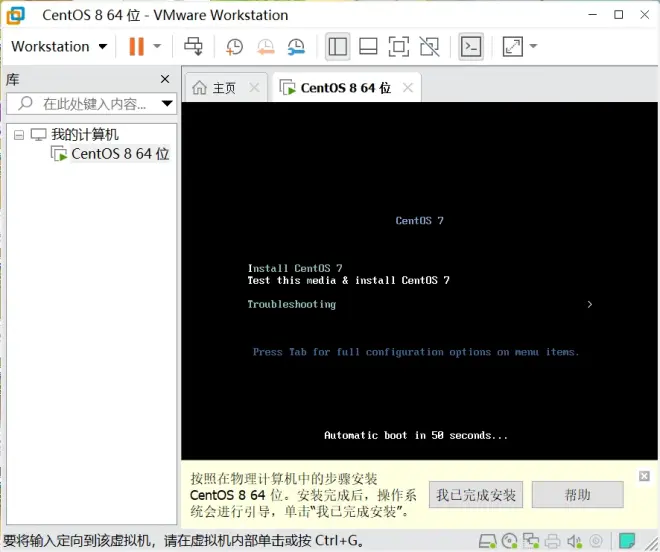The height and width of the screenshot is (552, 660).
Task: Click the CentOS 7 boot menu title
Action: [420, 221]
